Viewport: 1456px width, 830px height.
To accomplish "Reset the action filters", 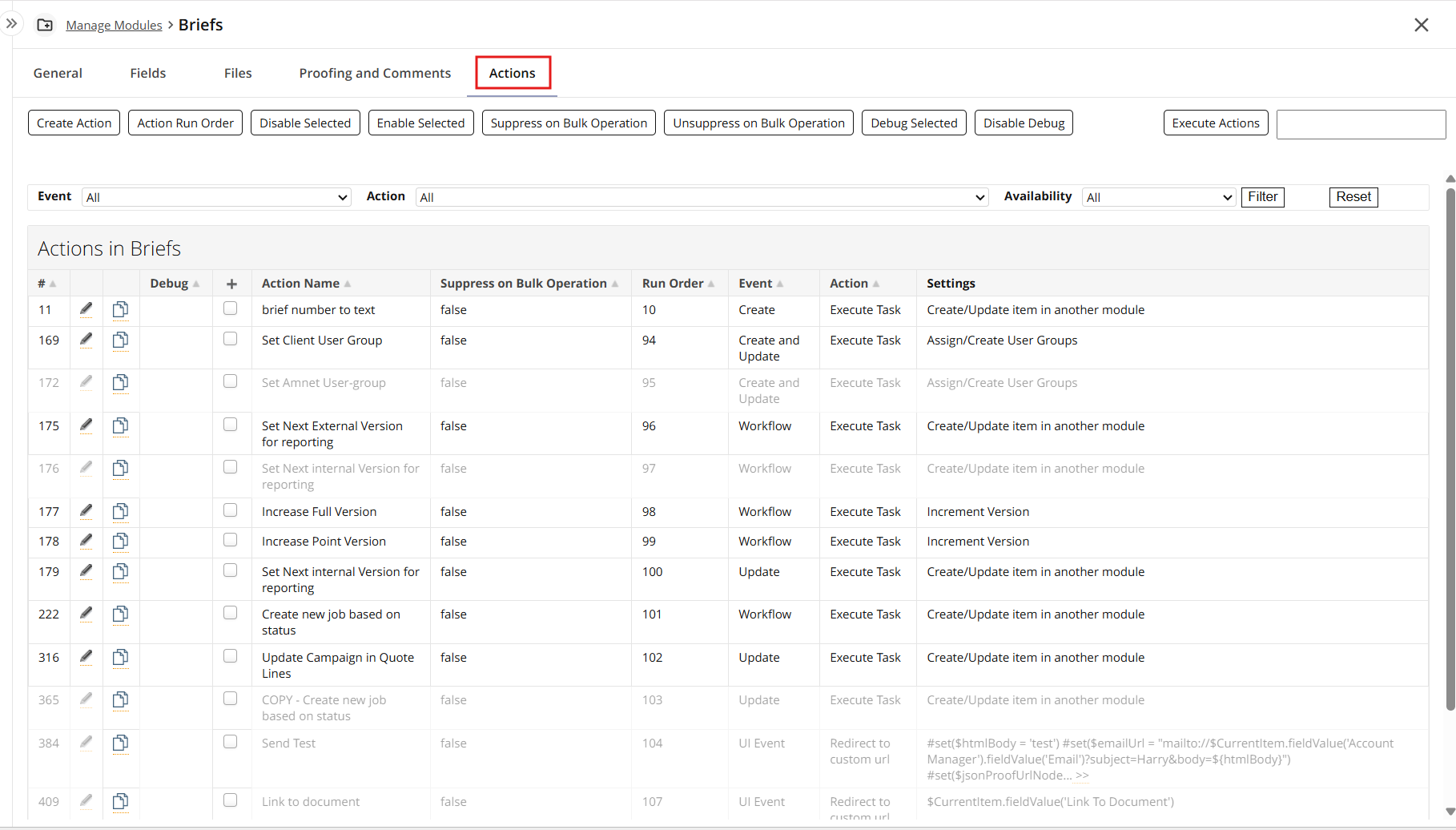I will click(x=1353, y=197).
